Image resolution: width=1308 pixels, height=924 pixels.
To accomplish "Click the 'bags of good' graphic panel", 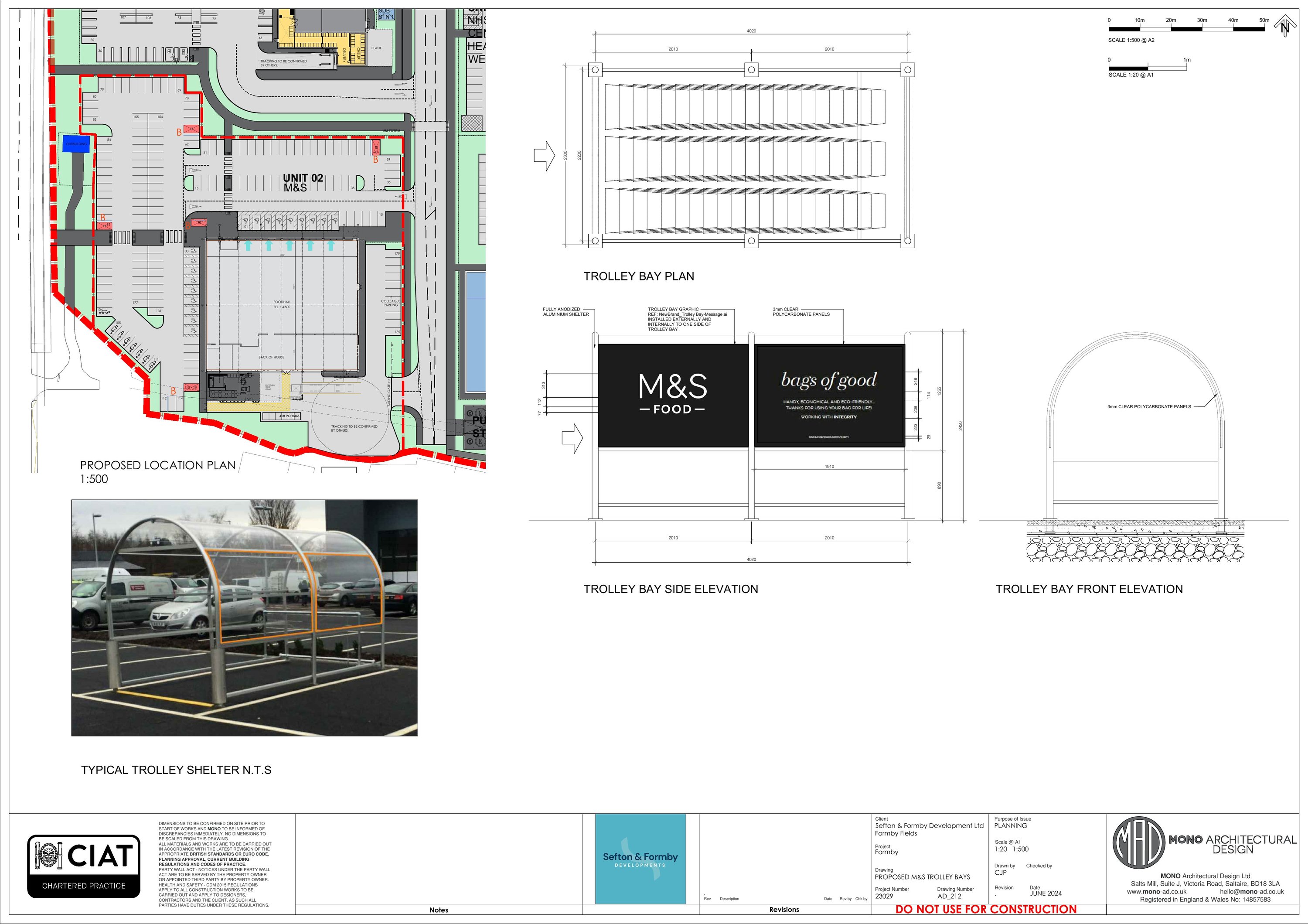I will [829, 395].
